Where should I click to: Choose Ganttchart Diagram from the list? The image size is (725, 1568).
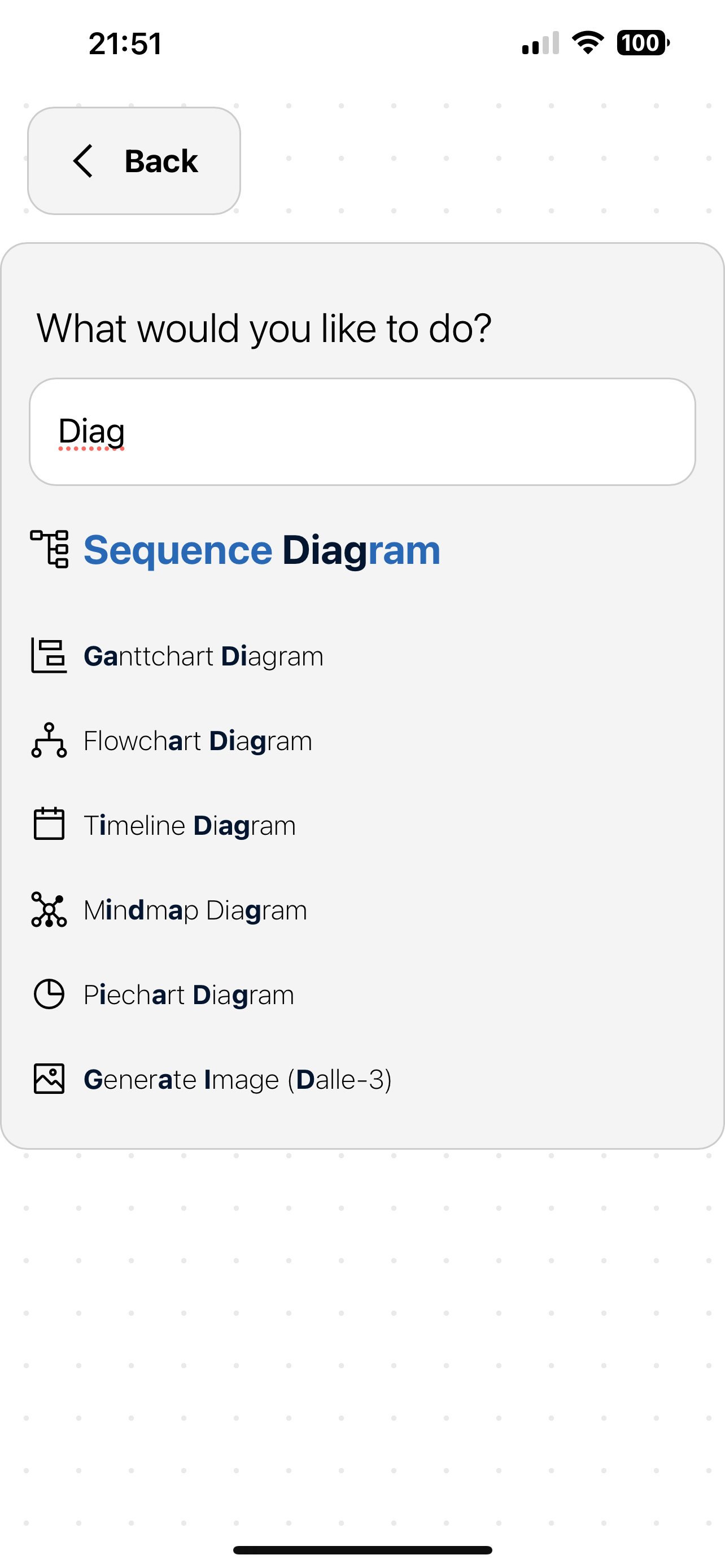(203, 656)
